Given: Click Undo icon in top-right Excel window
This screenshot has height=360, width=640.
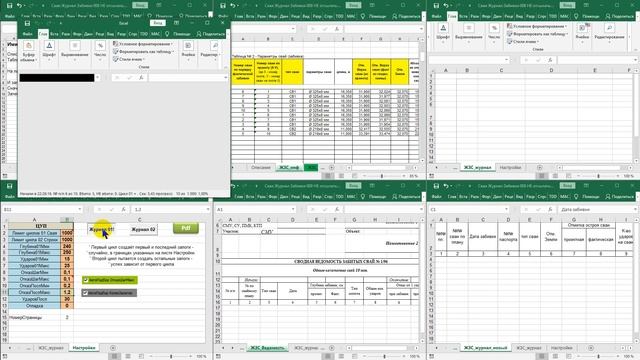Looking at the screenshot, I should 446,6.
